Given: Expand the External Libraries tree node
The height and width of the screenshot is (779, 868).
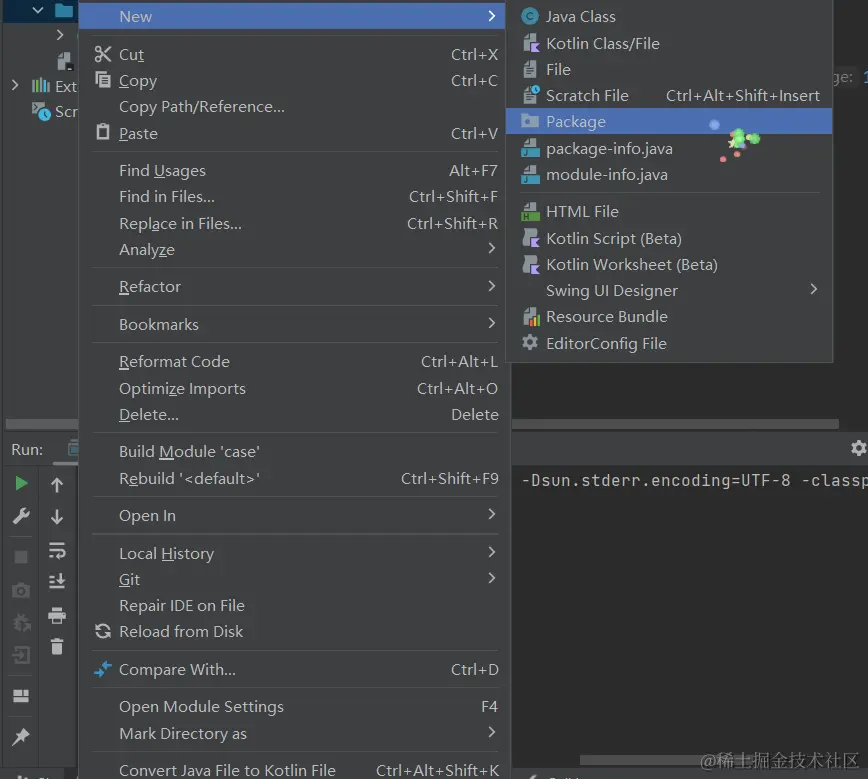Looking at the screenshot, I should [15, 85].
